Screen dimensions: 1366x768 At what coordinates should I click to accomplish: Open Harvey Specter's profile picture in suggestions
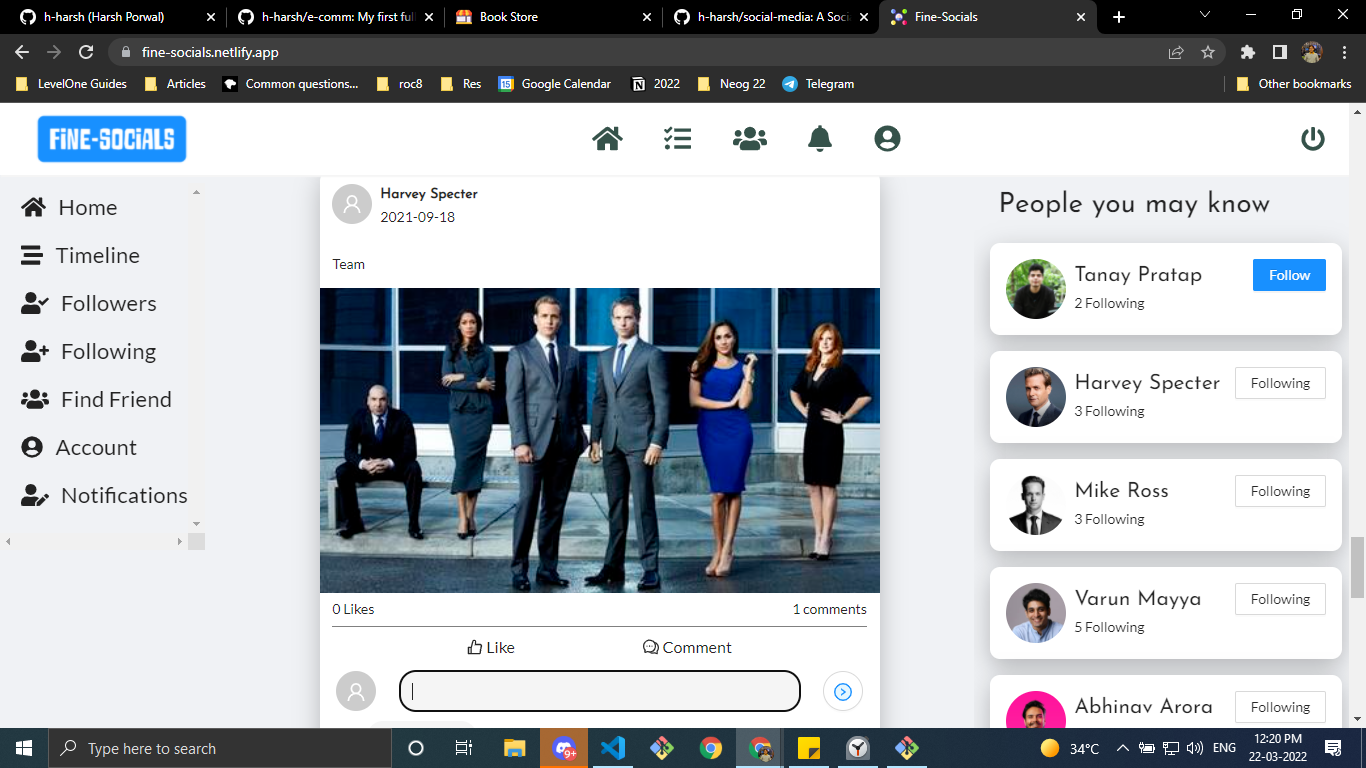point(1036,397)
